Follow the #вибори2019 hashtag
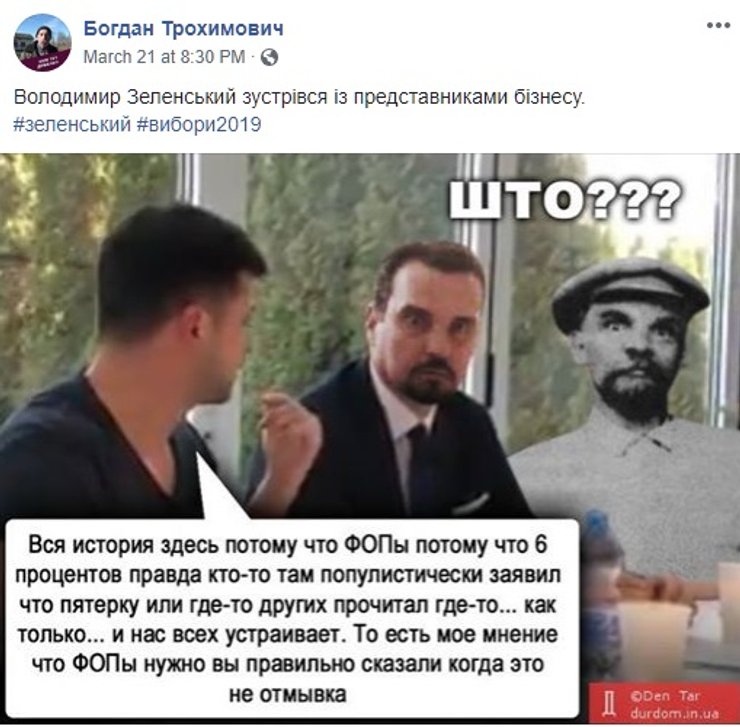This screenshot has height=727, width=740. (x=199, y=125)
